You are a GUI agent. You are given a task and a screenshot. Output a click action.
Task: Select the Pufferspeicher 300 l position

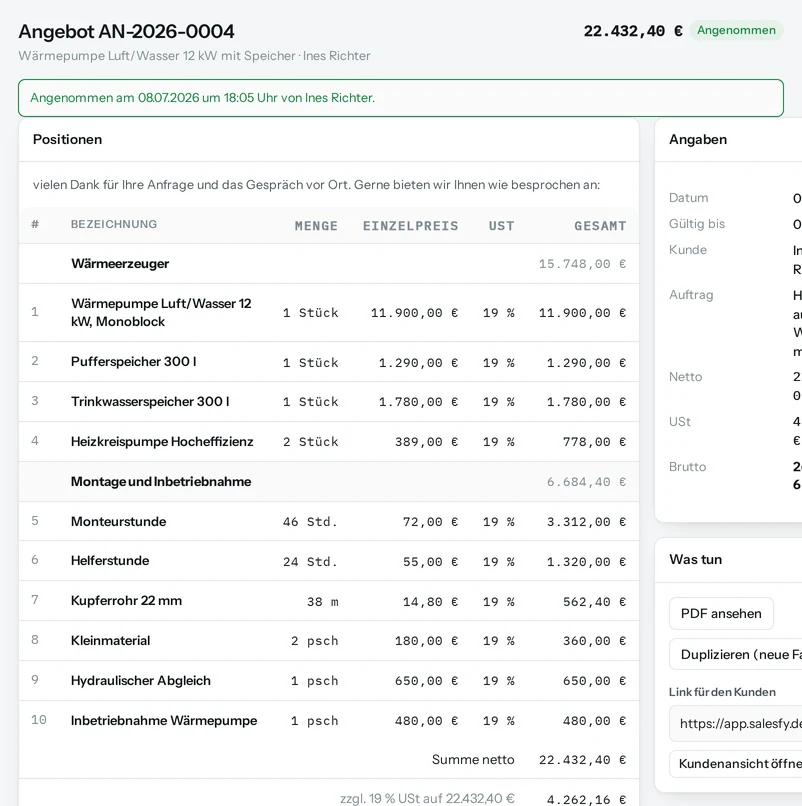coord(329,362)
